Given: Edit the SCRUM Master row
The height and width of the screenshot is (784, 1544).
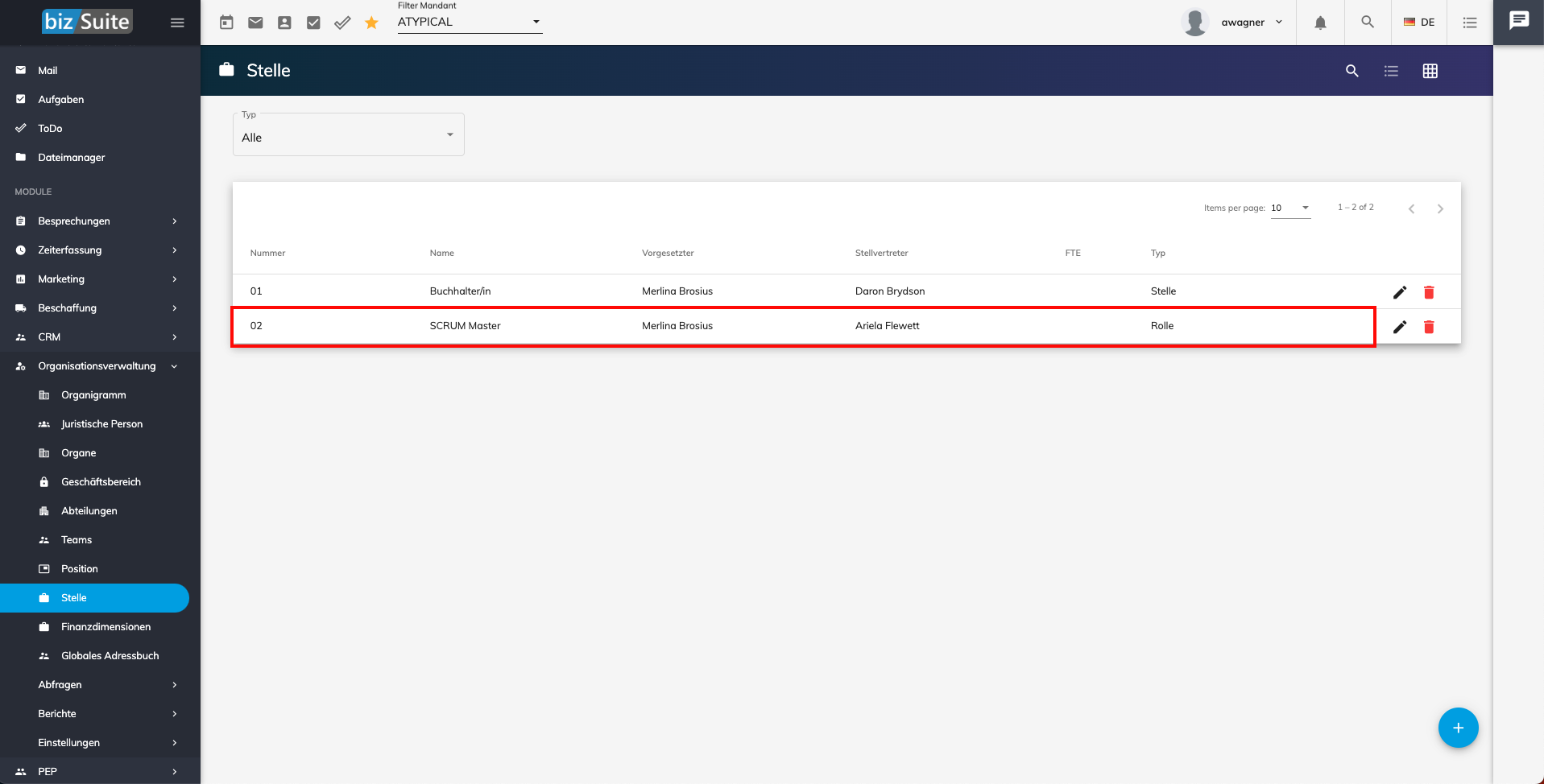Looking at the screenshot, I should tap(1400, 327).
